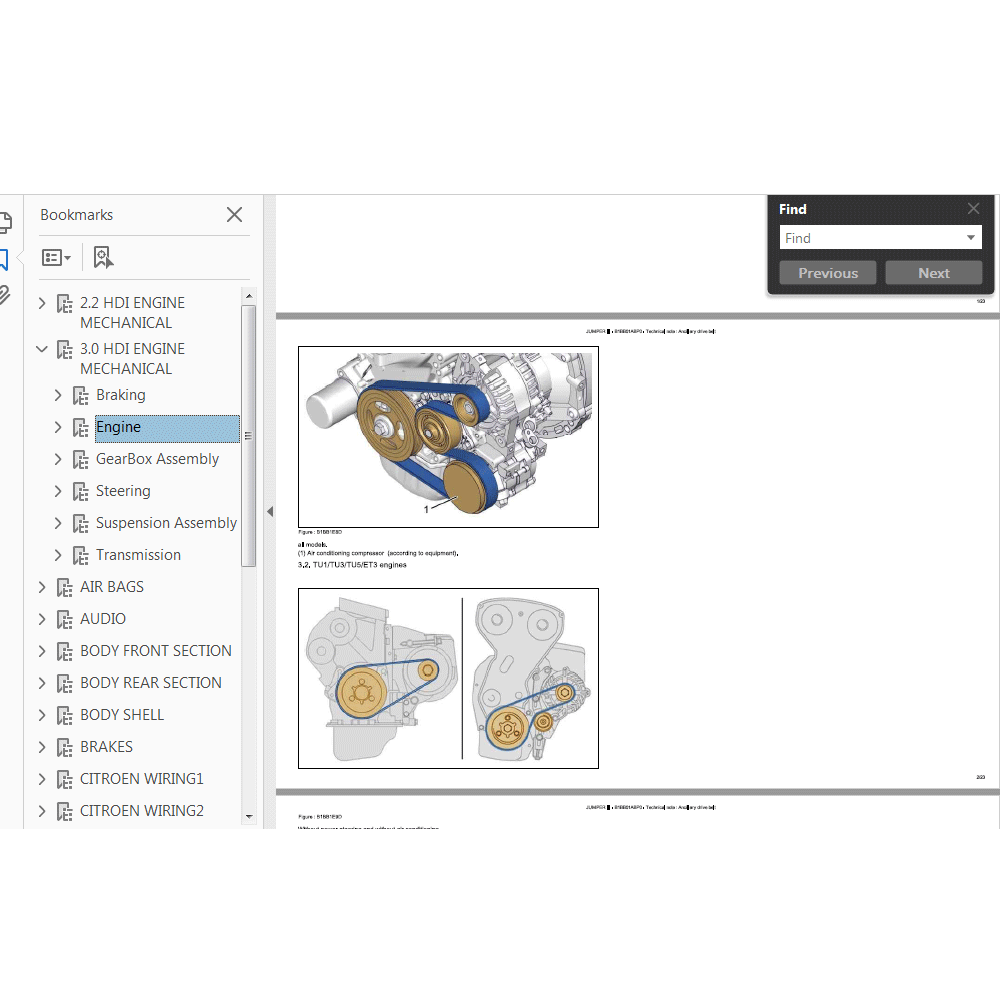Expand the GearBox Assembly bookmark
The image size is (1000, 1000).
coord(58,459)
